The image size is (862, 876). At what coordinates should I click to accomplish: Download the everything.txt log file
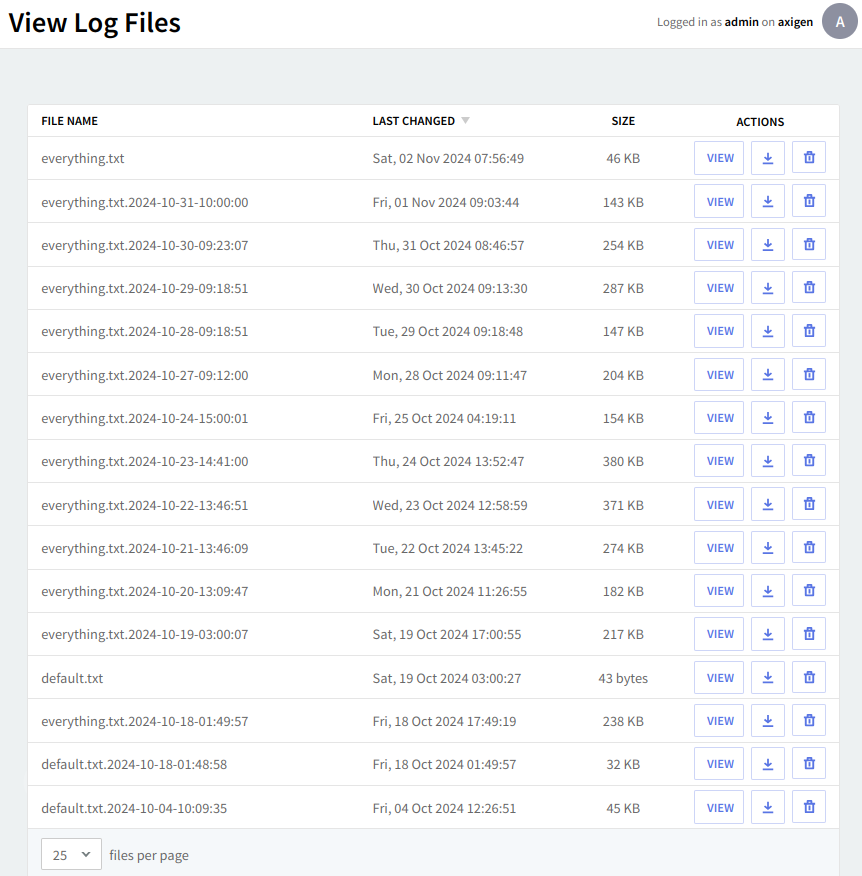768,158
